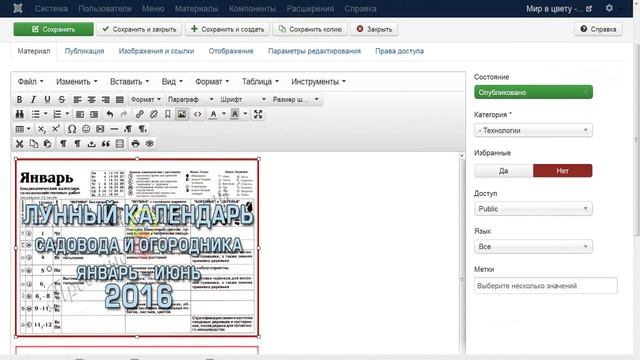
Task: Align text left
Action: 77,100
